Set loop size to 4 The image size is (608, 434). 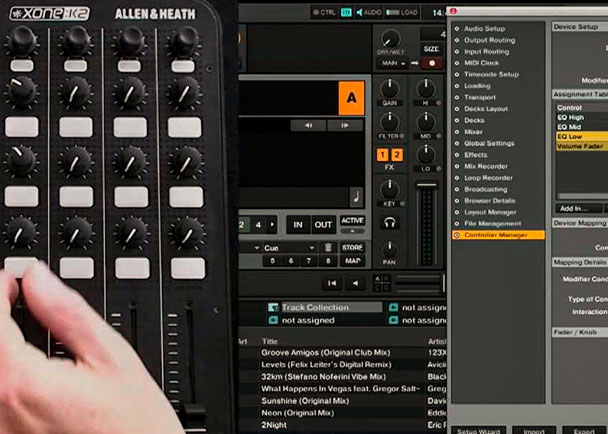click(258, 225)
